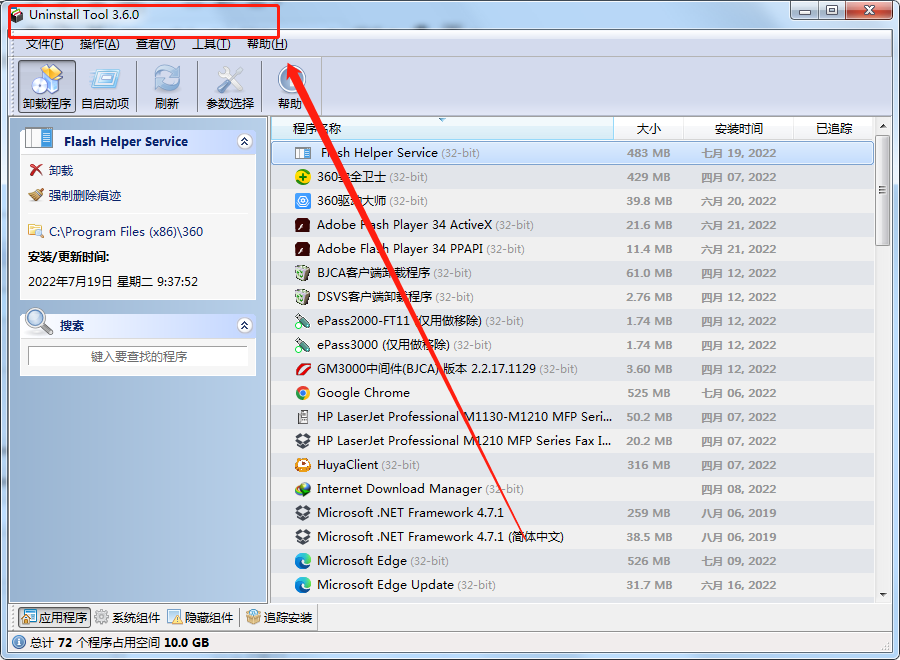Image resolution: width=900 pixels, height=660 pixels.
Task: Click the 卸载 uninstall link
Action: [x=61, y=170]
